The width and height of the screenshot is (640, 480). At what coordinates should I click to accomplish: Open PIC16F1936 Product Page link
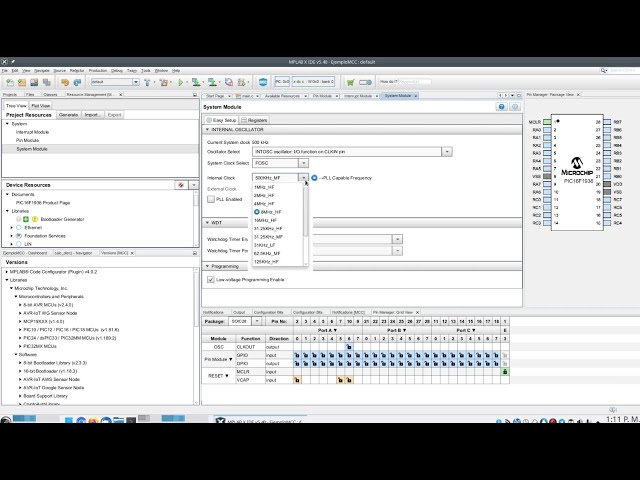point(43,203)
